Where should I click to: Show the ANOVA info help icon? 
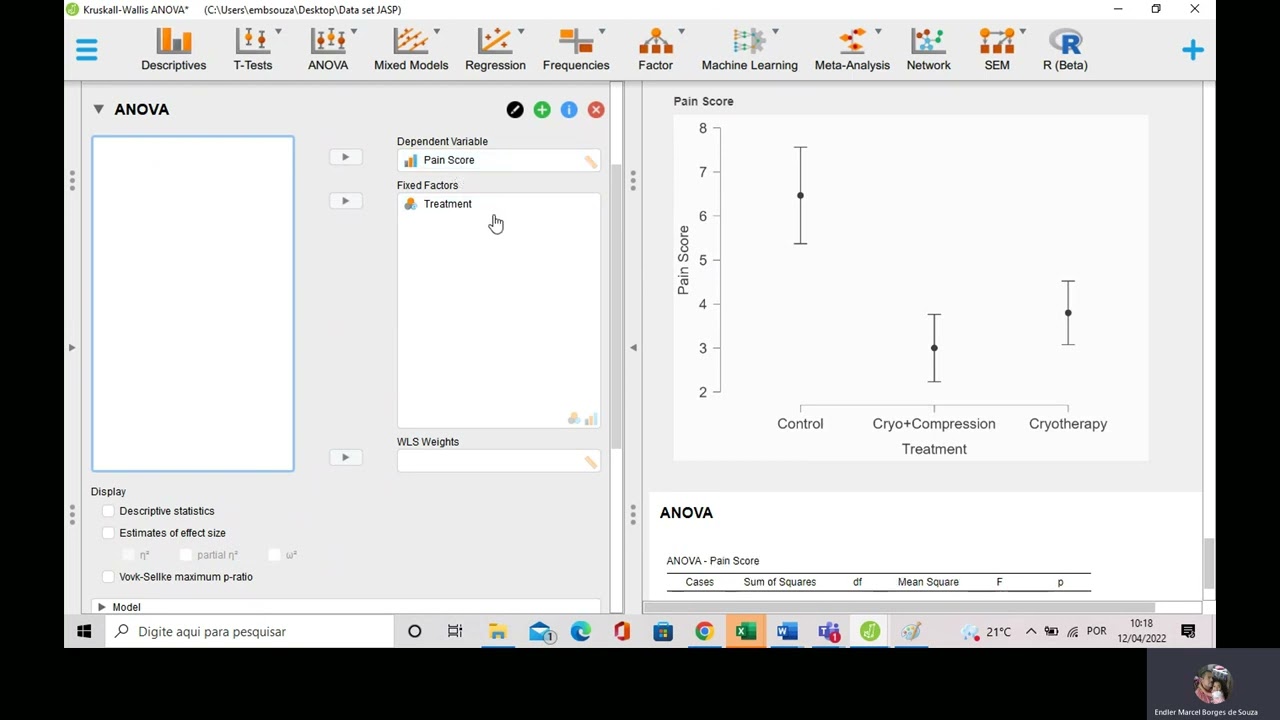click(569, 110)
